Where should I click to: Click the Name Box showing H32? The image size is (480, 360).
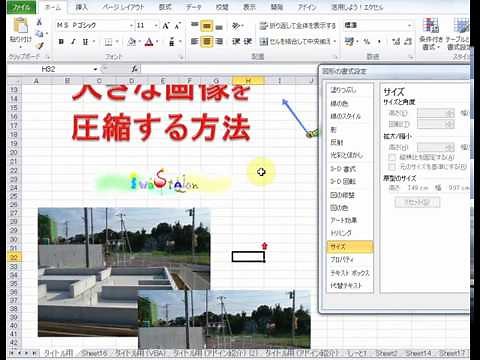tap(50, 69)
